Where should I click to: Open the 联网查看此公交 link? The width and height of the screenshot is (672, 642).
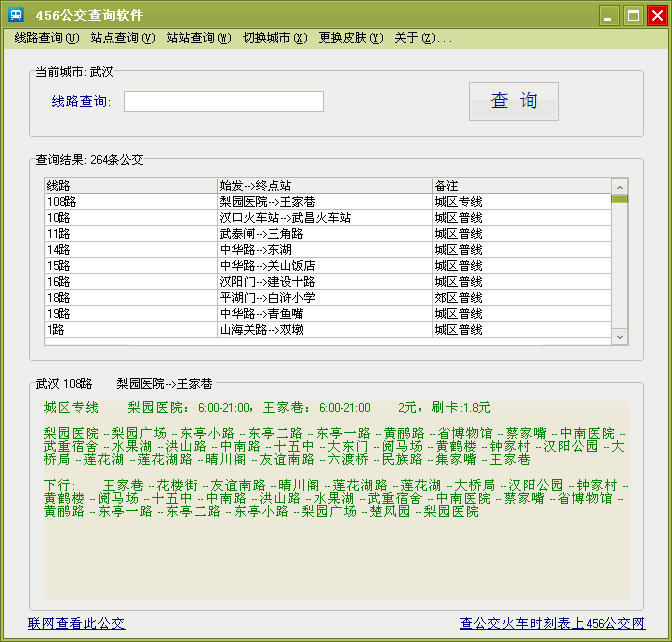tap(76, 623)
